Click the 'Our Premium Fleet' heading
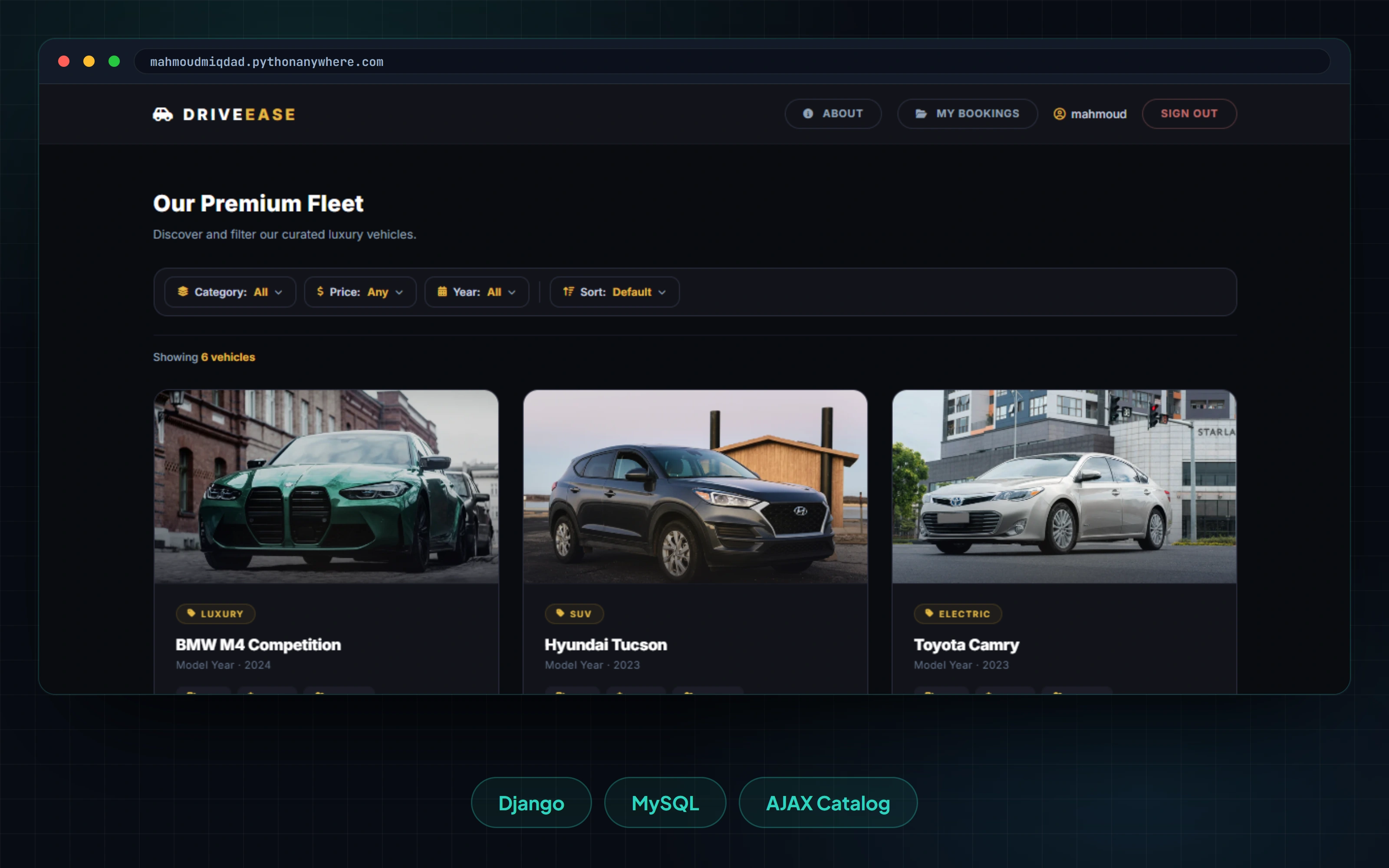This screenshot has width=1389, height=868. 258,203
